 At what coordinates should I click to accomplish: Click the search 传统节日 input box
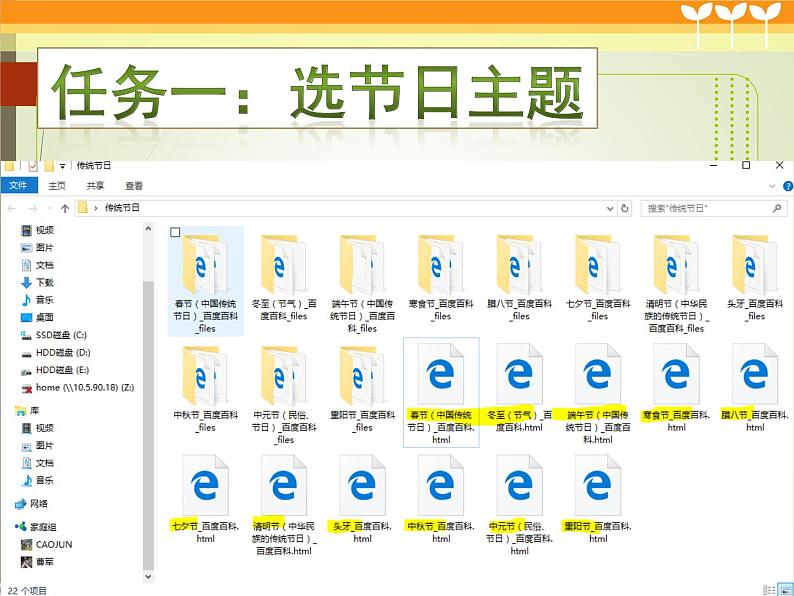[x=706, y=208]
